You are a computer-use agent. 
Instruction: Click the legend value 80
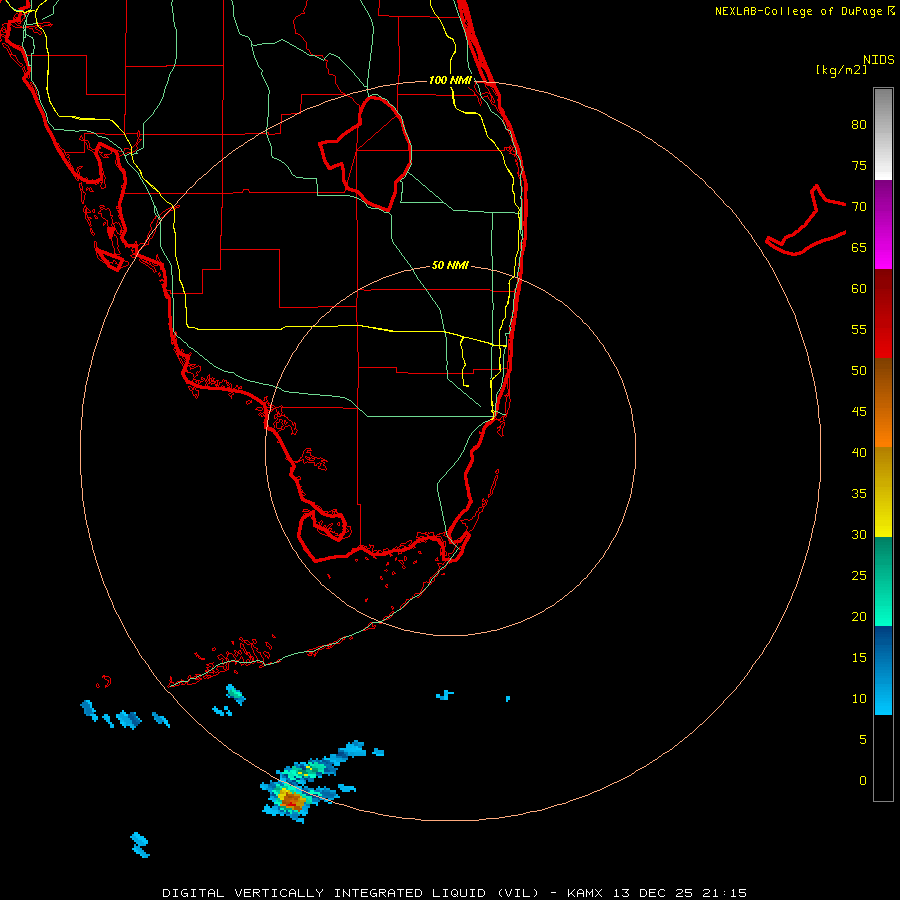(859, 125)
